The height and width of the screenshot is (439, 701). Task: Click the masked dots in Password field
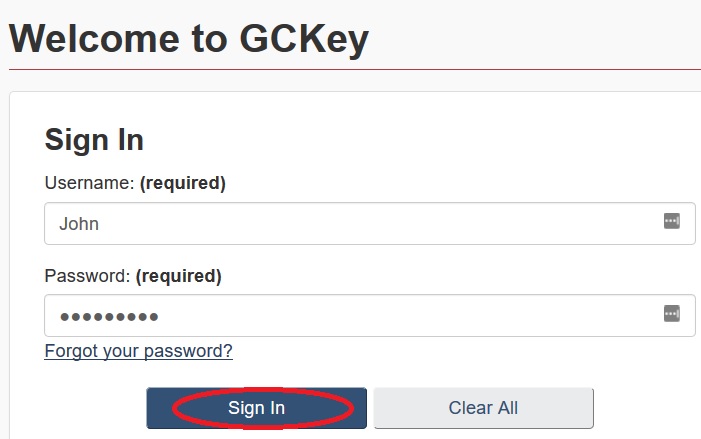(109, 316)
